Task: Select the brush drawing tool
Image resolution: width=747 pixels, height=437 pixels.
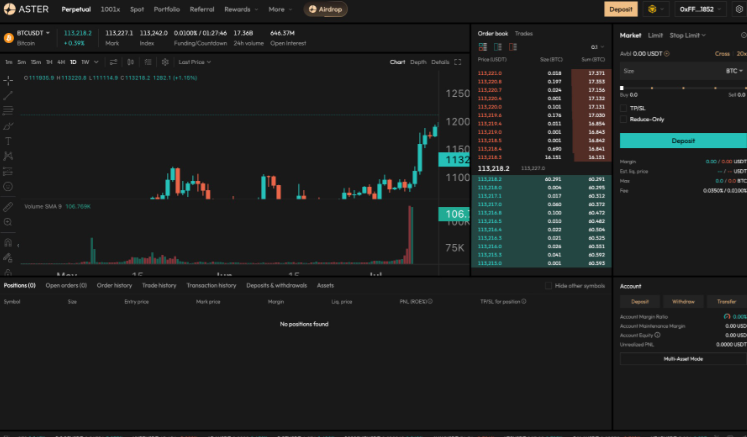Action: 8,126
